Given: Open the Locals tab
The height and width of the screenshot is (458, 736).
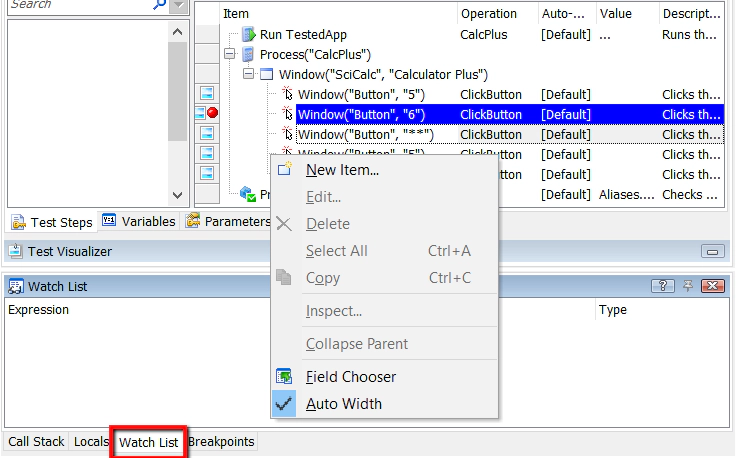Looking at the screenshot, I should click(91, 442).
